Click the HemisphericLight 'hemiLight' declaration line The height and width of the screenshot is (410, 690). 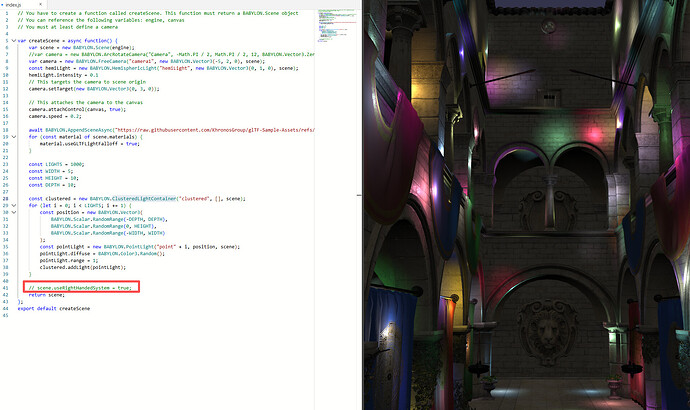pyautogui.click(x=164, y=68)
